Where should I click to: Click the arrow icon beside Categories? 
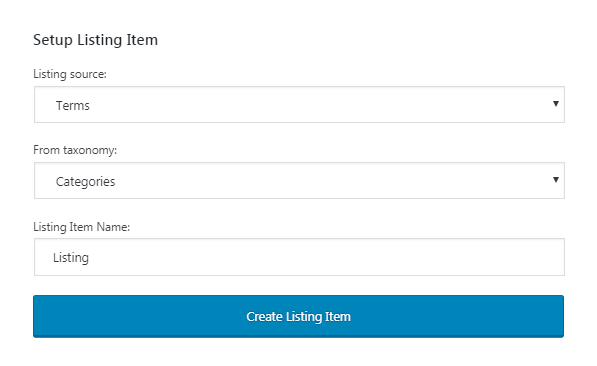click(x=556, y=180)
